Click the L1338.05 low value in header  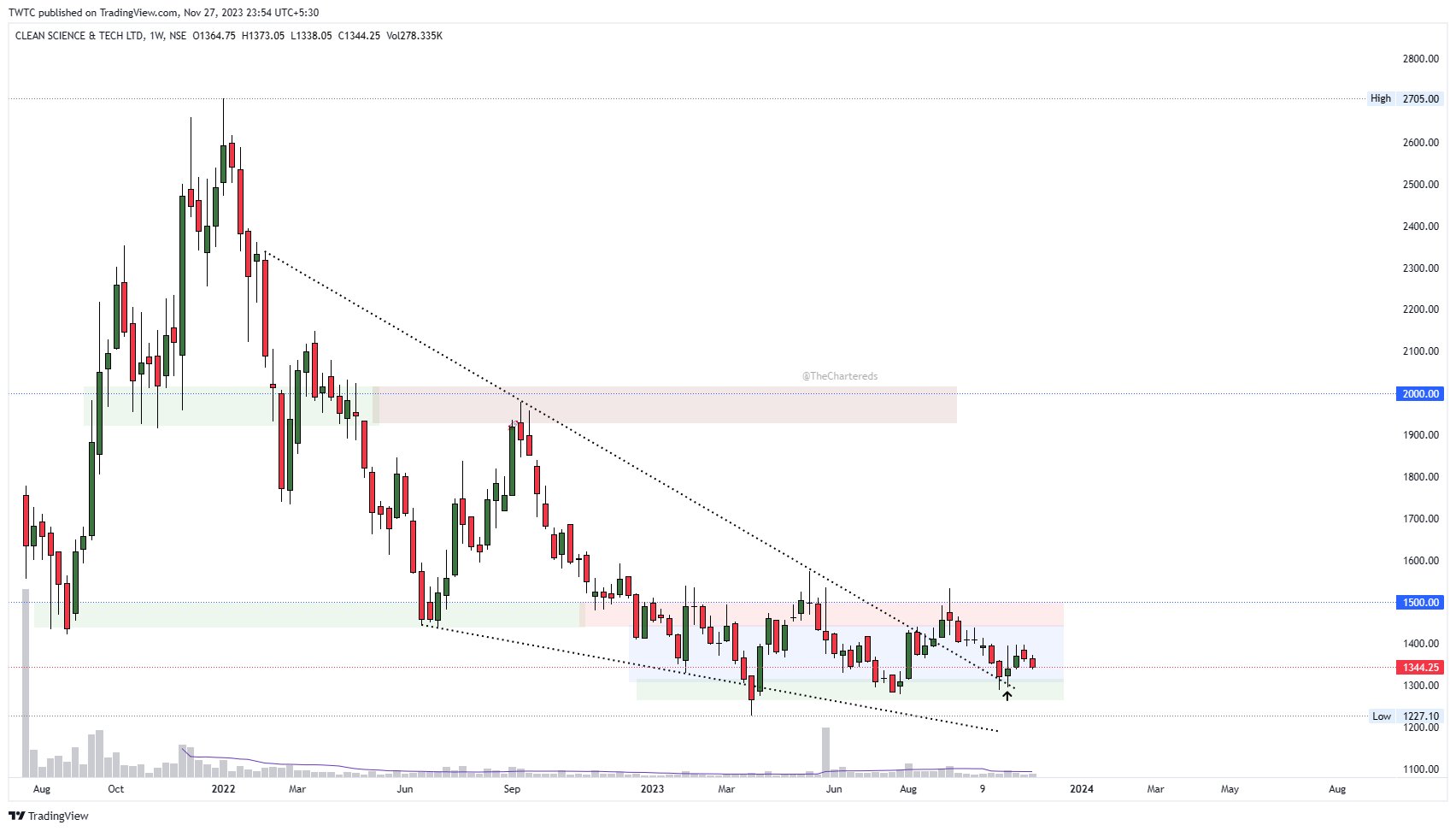(x=311, y=36)
